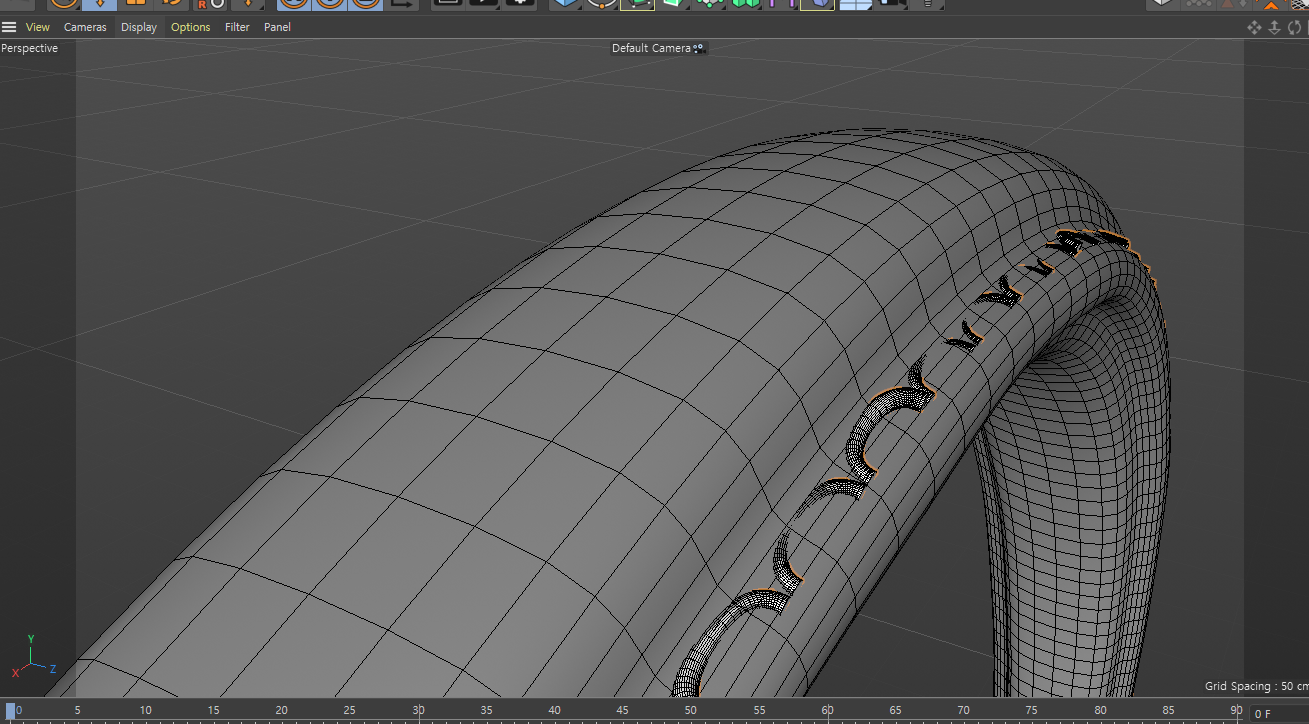
Task: Jump to frame 40 on timeline ruler
Action: [x=555, y=710]
